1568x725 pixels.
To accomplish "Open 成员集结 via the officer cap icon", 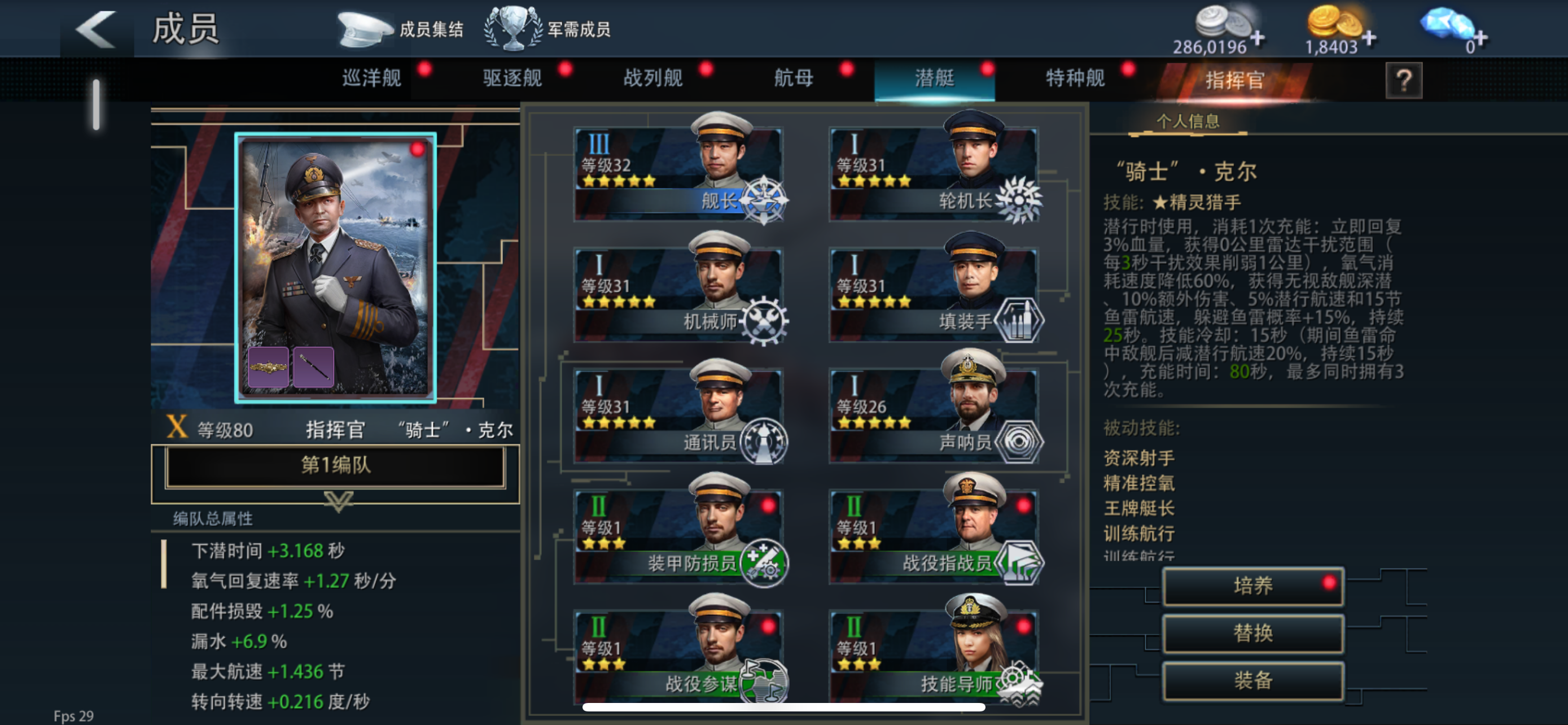I will 364,29.
